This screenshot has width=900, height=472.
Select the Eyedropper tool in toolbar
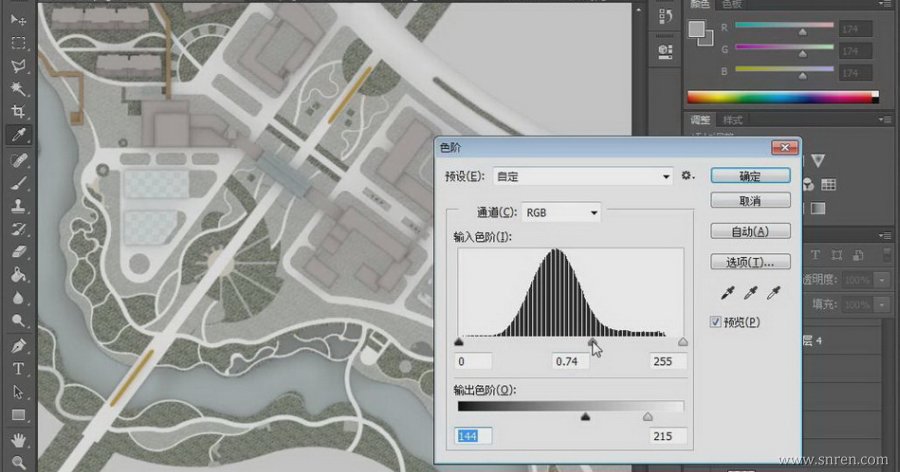(18, 135)
